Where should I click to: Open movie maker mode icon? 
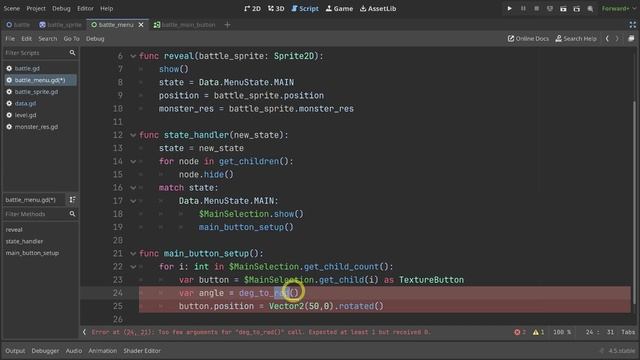click(590, 9)
